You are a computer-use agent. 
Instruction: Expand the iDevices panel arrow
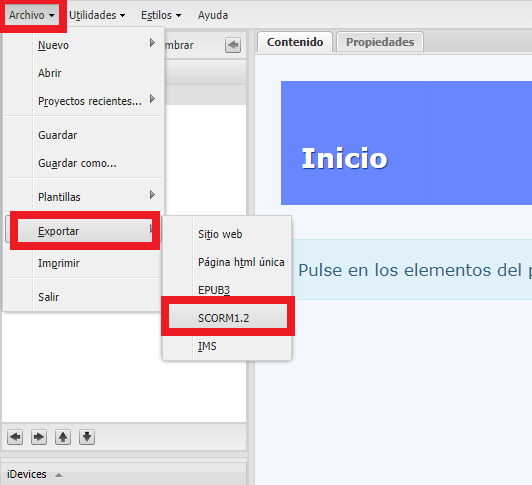pyautogui.click(x=58, y=475)
